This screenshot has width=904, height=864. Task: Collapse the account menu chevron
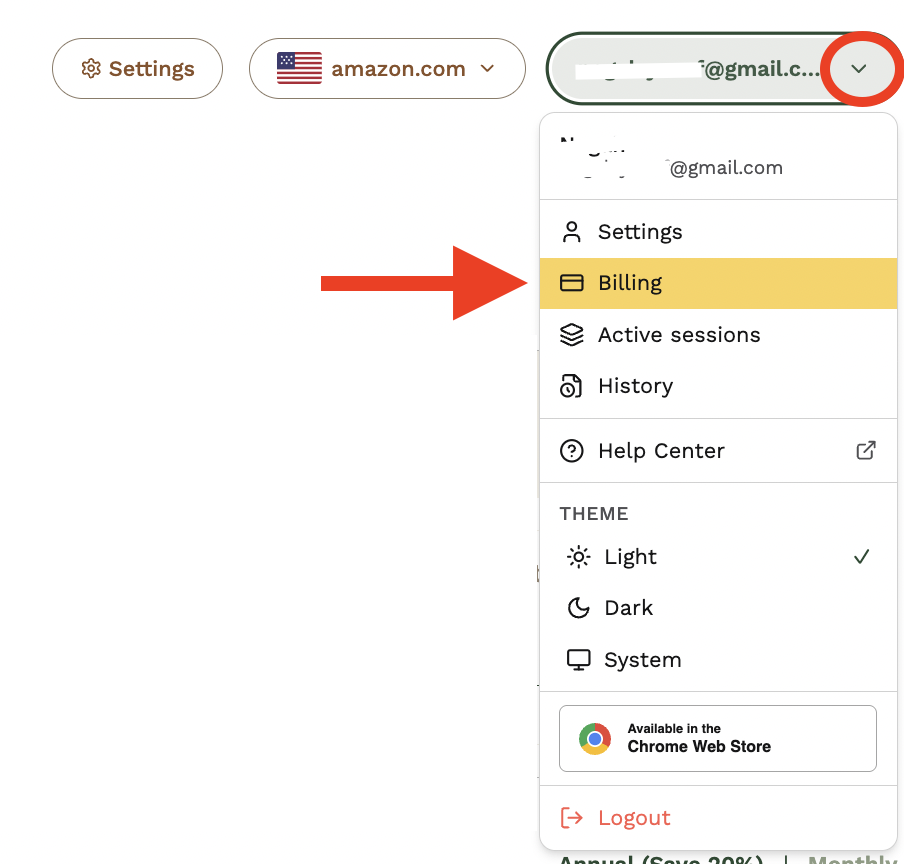point(859,69)
